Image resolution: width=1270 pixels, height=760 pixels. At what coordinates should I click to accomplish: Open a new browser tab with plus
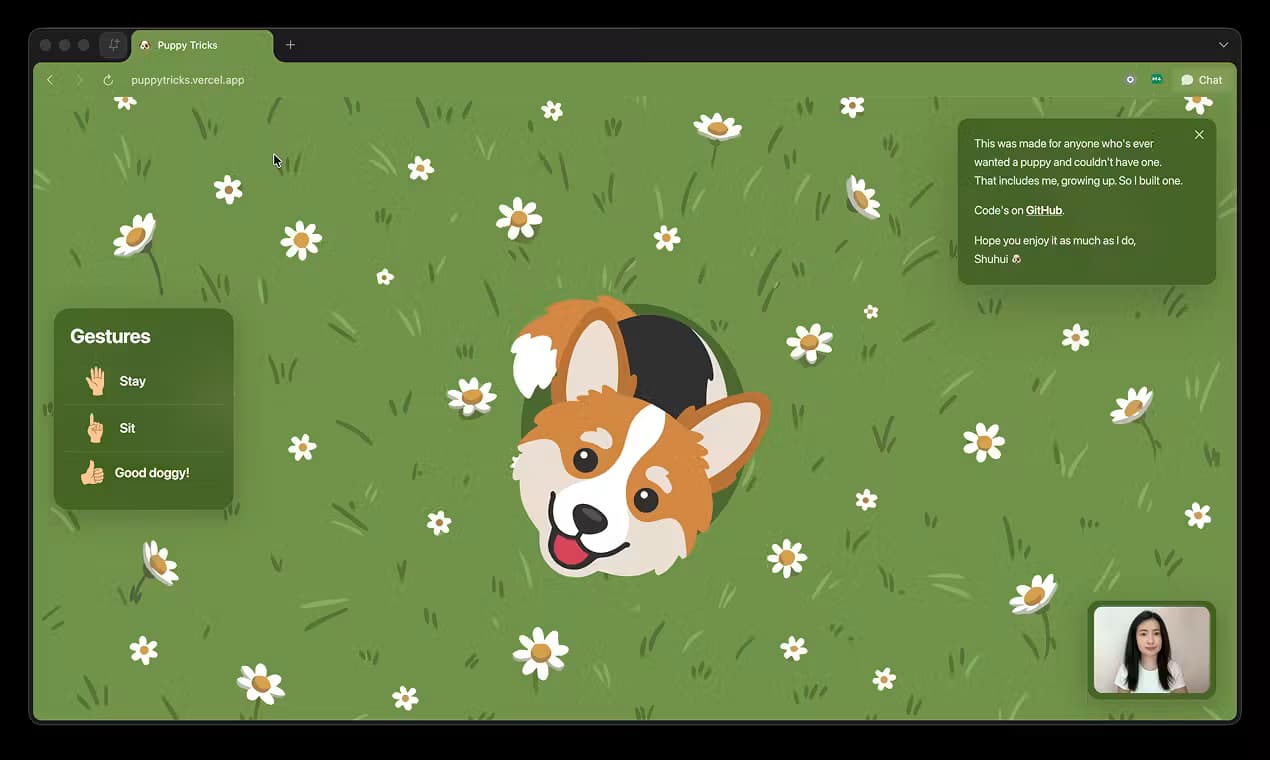[x=290, y=45]
